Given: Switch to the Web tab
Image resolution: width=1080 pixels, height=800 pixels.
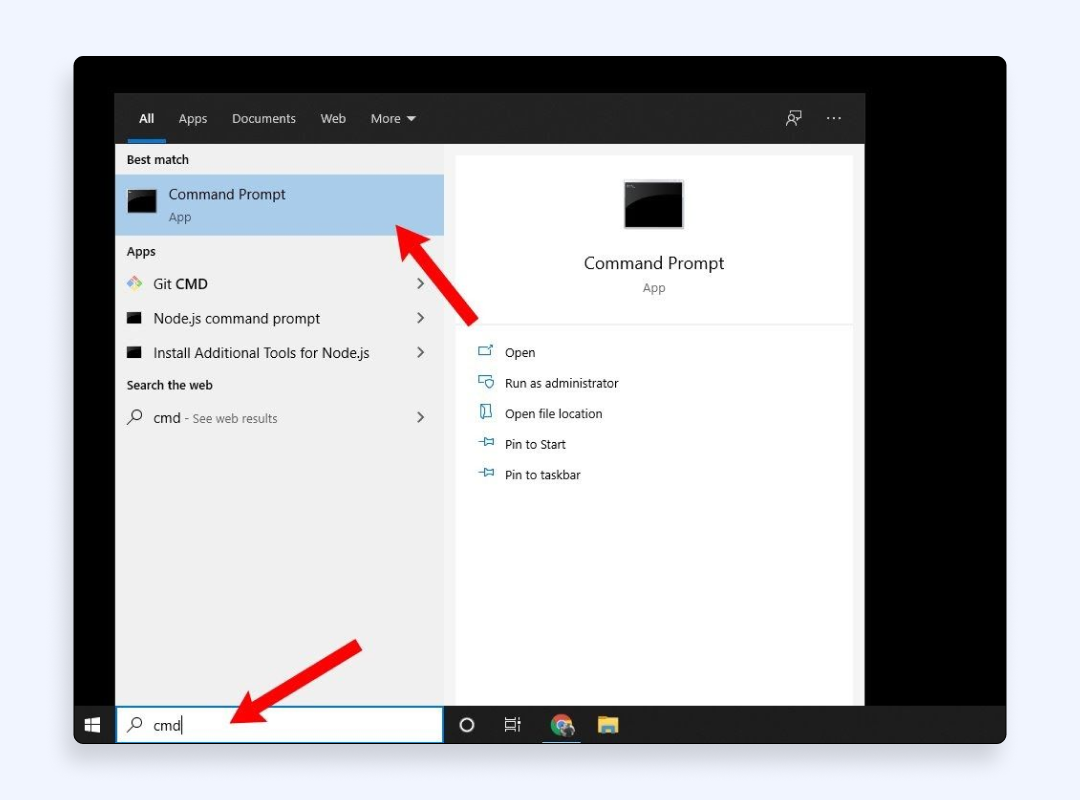Looking at the screenshot, I should point(333,119).
